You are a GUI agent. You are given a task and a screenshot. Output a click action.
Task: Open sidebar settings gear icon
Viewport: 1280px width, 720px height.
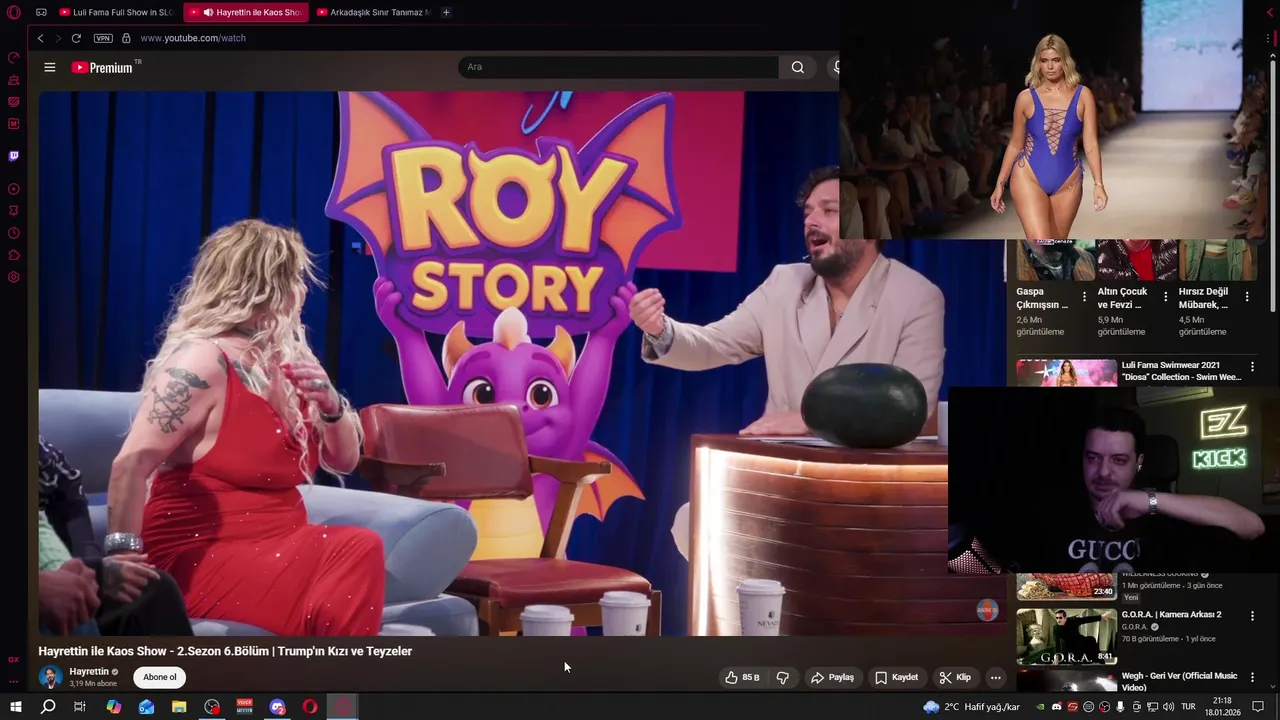[x=14, y=277]
